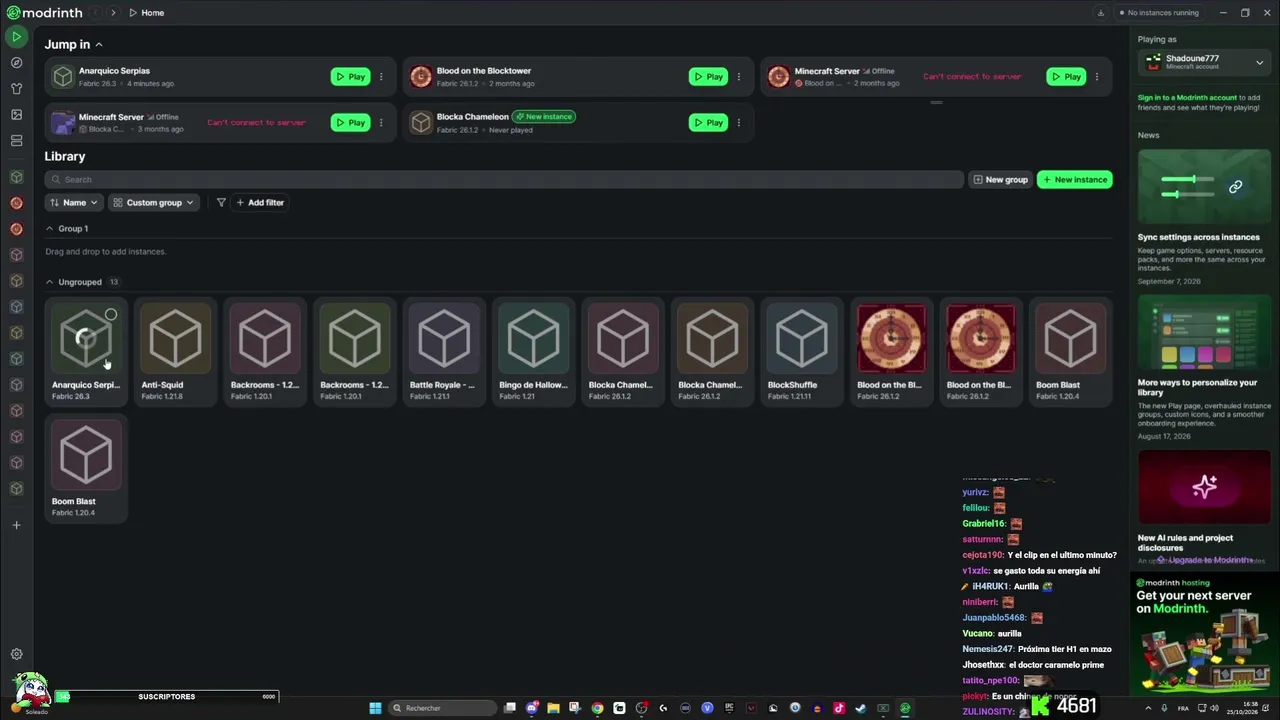Click the Sign in to a Modrinth account link

tap(1187, 98)
